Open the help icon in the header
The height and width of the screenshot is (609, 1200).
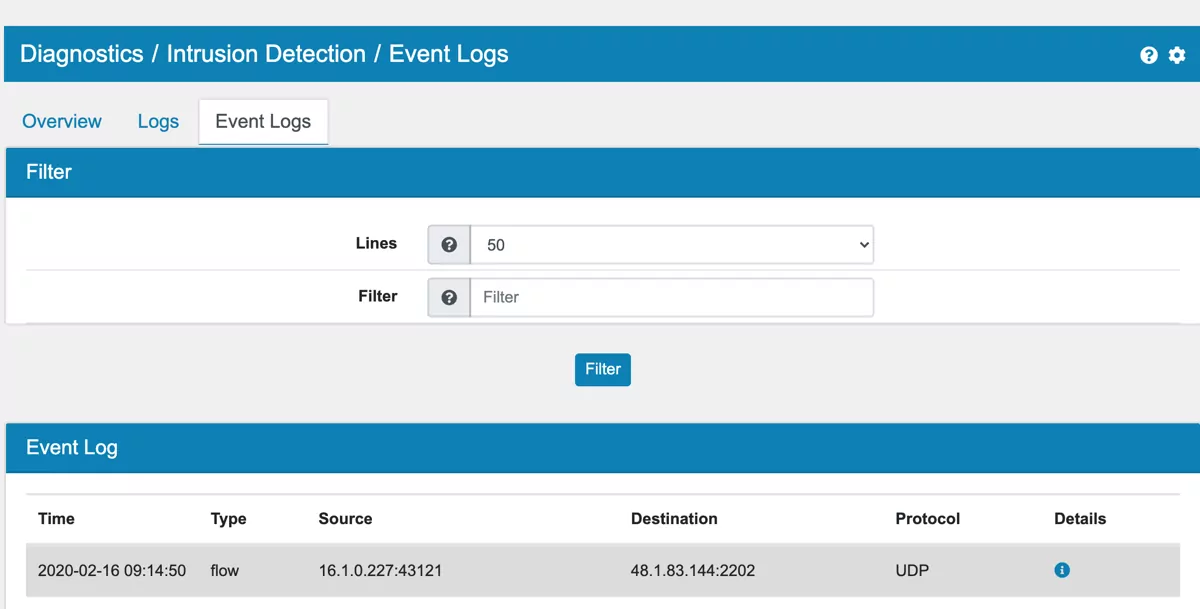point(1148,55)
